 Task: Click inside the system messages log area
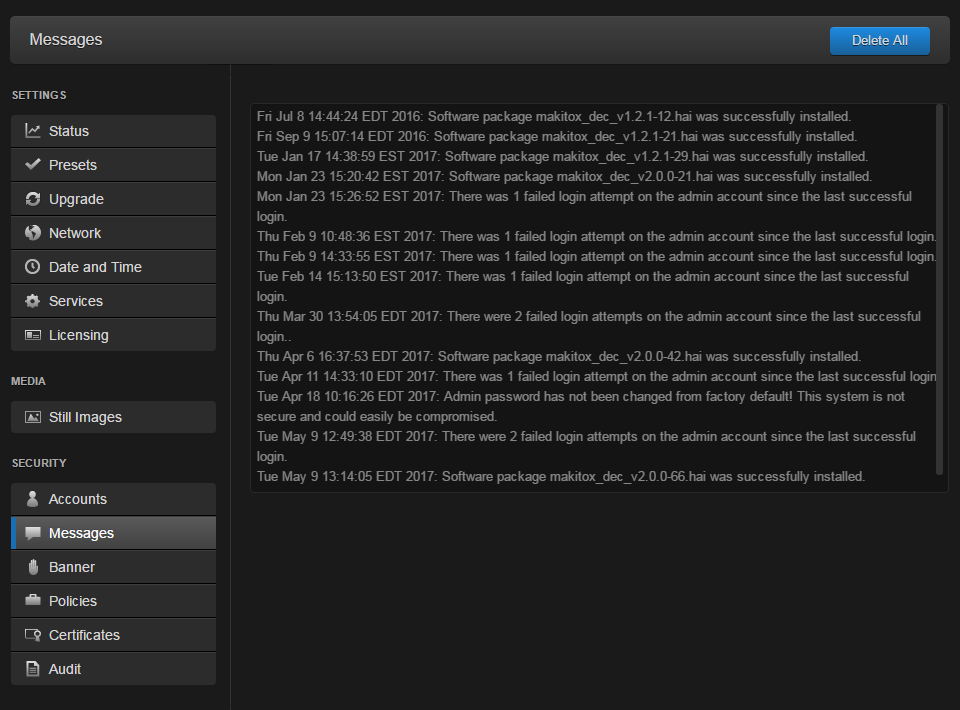(595, 295)
